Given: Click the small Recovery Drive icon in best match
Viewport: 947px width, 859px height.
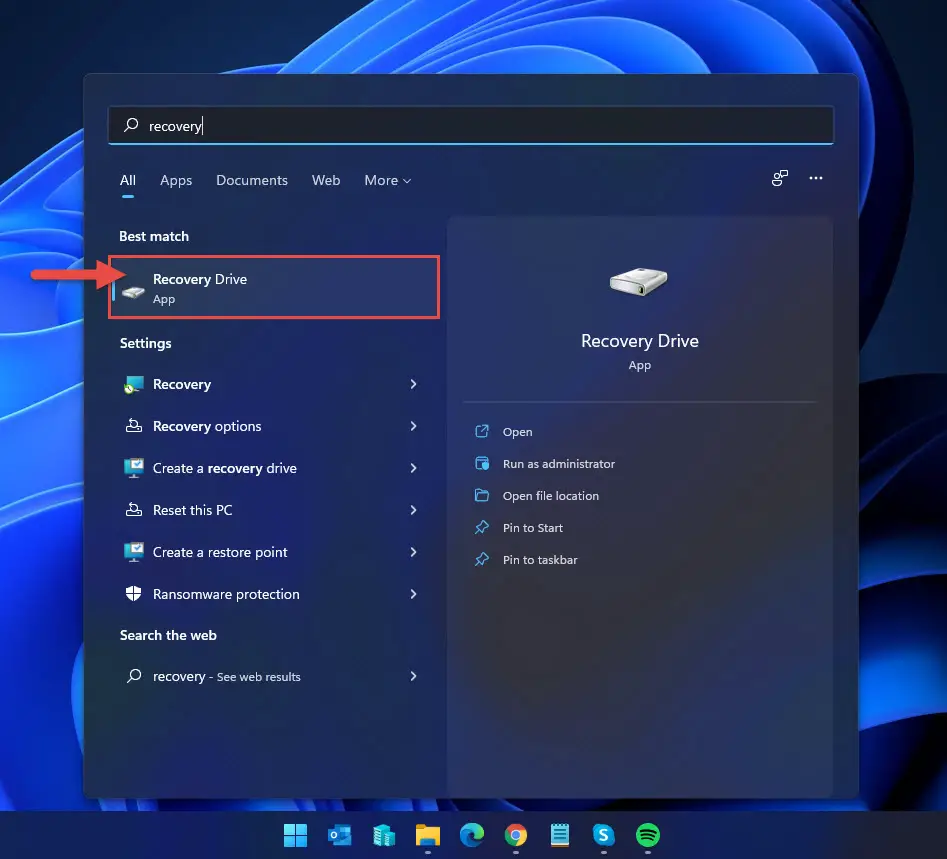Looking at the screenshot, I should click(x=133, y=292).
